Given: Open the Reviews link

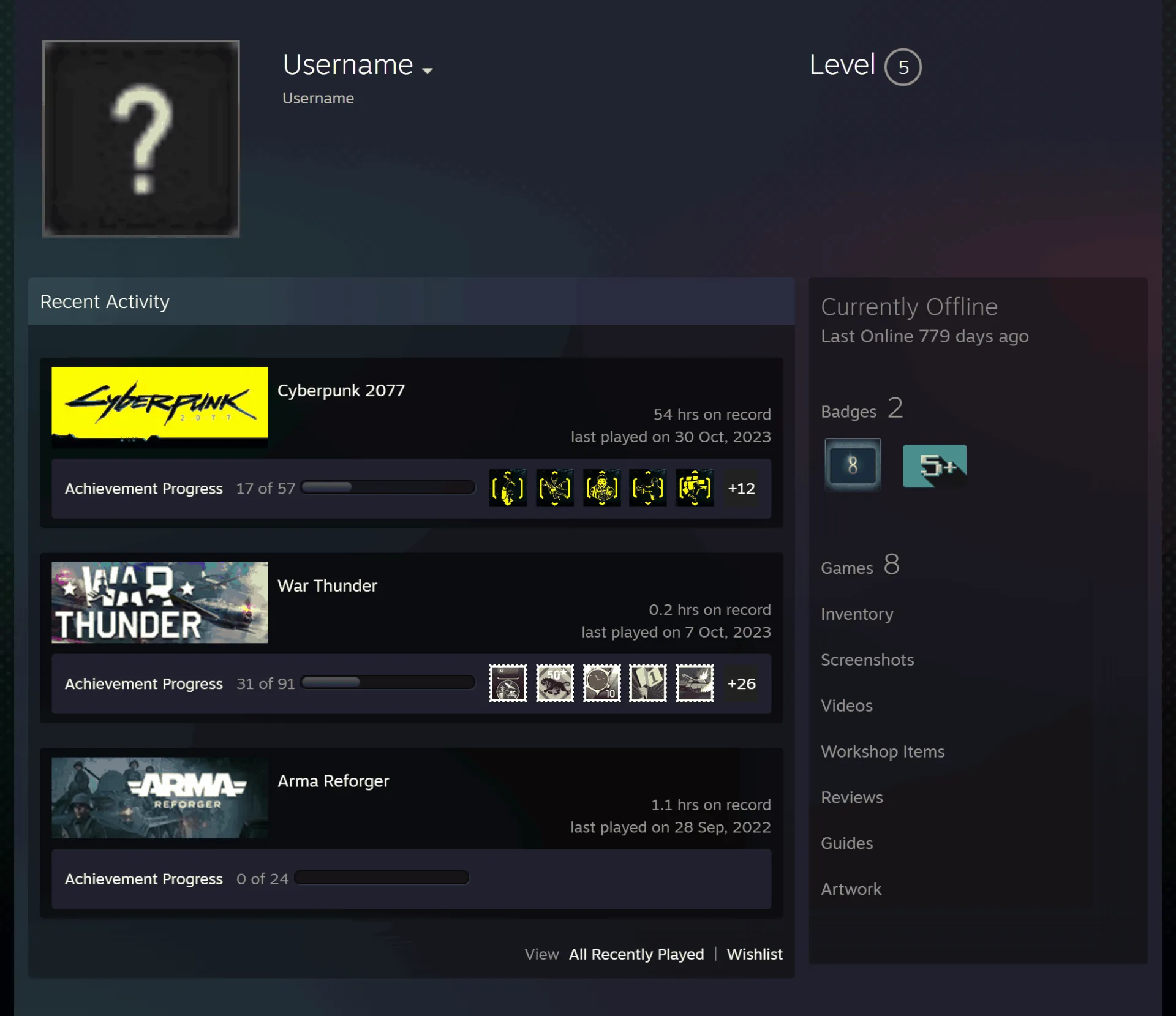Looking at the screenshot, I should pyautogui.click(x=852, y=797).
